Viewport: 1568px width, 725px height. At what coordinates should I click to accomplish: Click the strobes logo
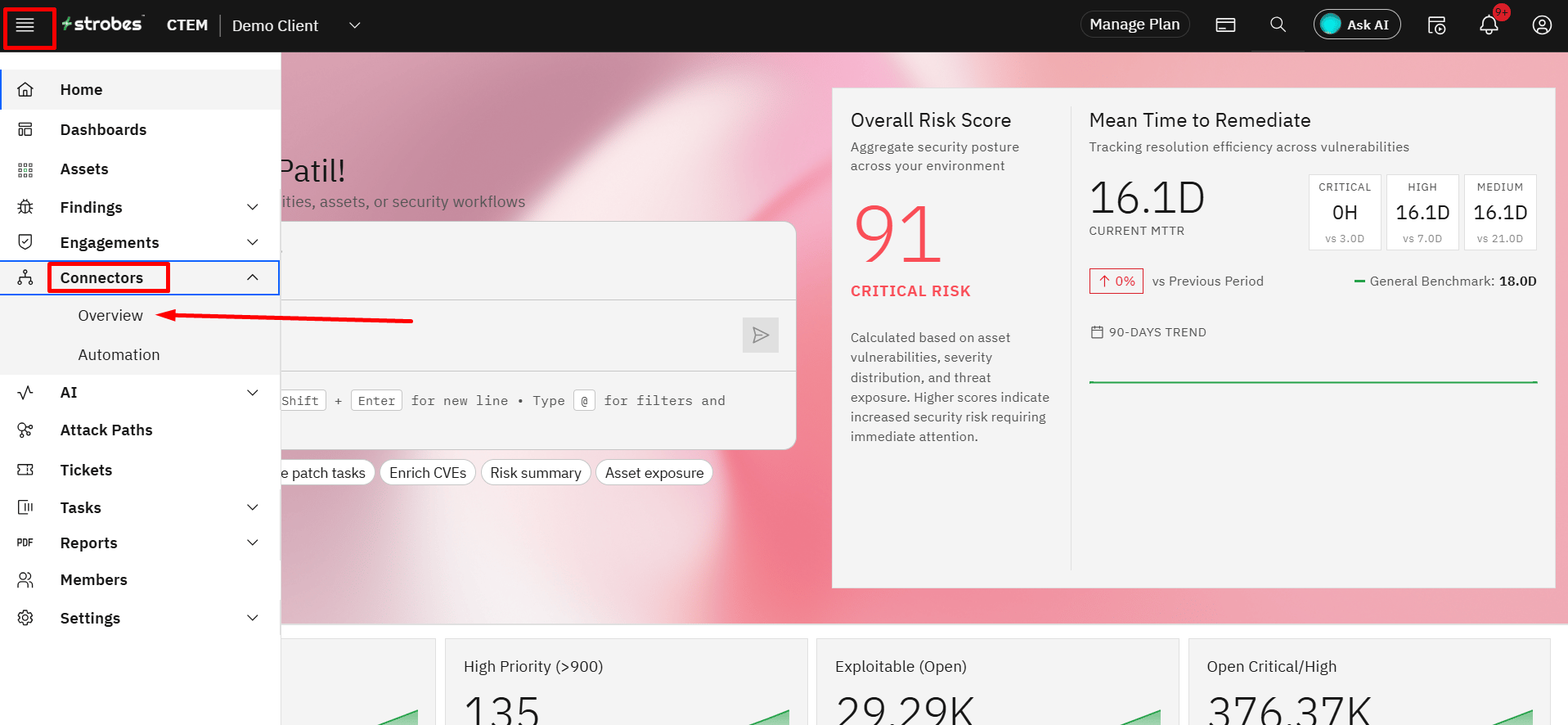coord(103,25)
